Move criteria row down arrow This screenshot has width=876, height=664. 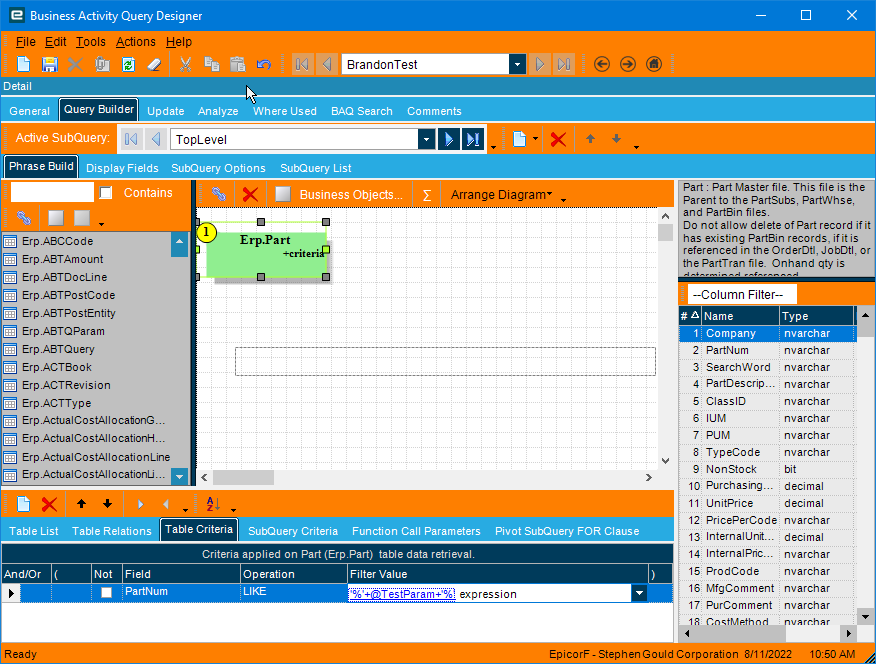(107, 504)
